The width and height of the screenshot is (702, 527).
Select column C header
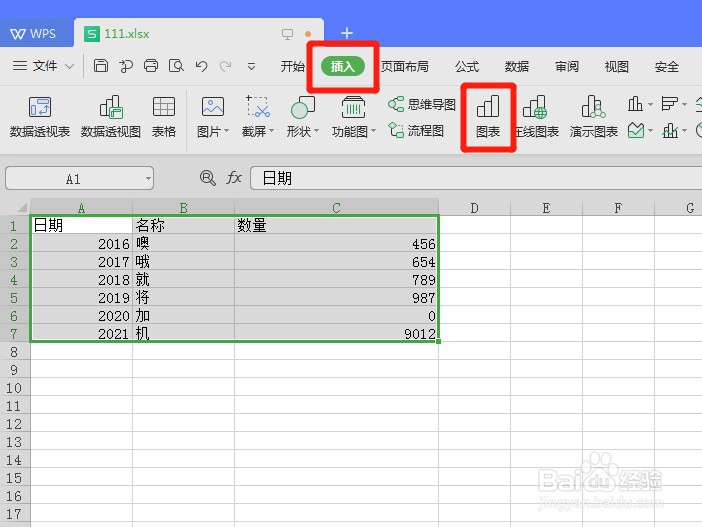336,207
